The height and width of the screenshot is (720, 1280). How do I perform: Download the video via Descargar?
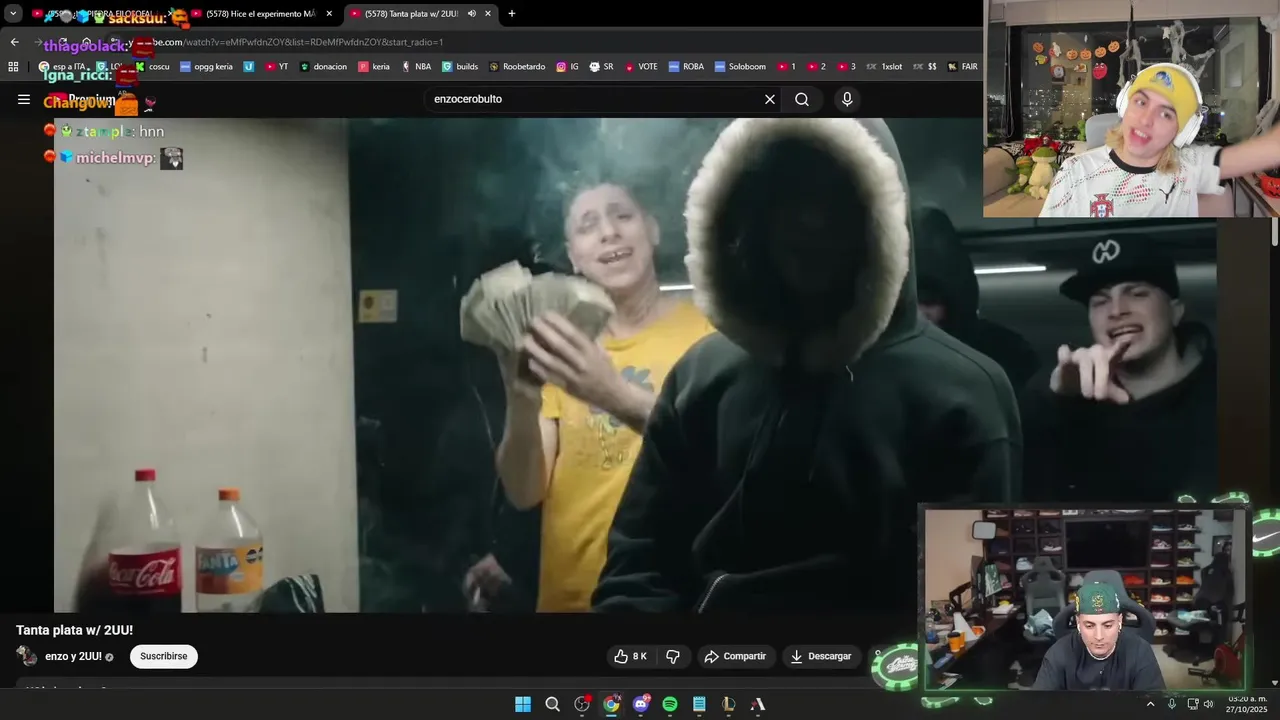click(x=820, y=656)
